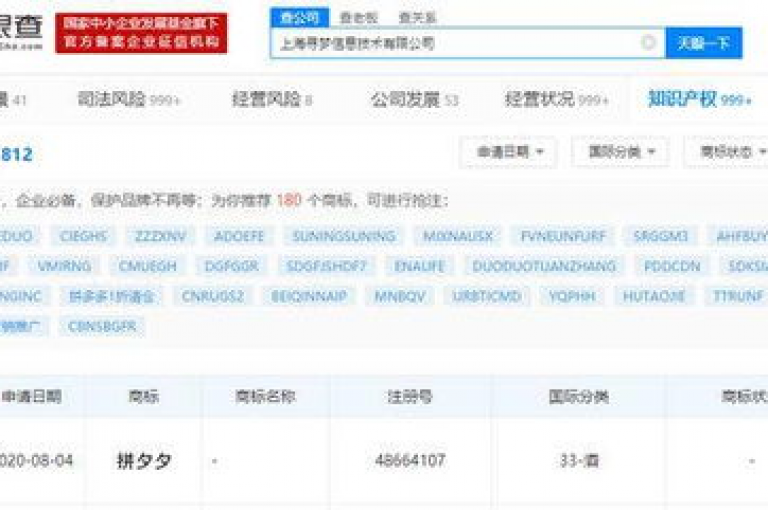The width and height of the screenshot is (768, 510).
Task: Click the Chinese-text tag left of CNRUGS2
Action: [x=111, y=296]
